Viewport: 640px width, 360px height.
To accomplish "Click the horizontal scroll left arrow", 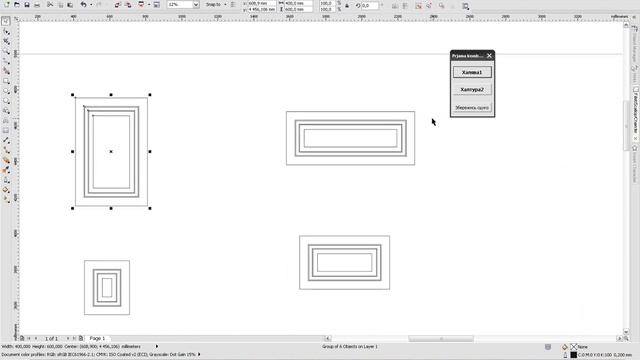I will 327,338.
